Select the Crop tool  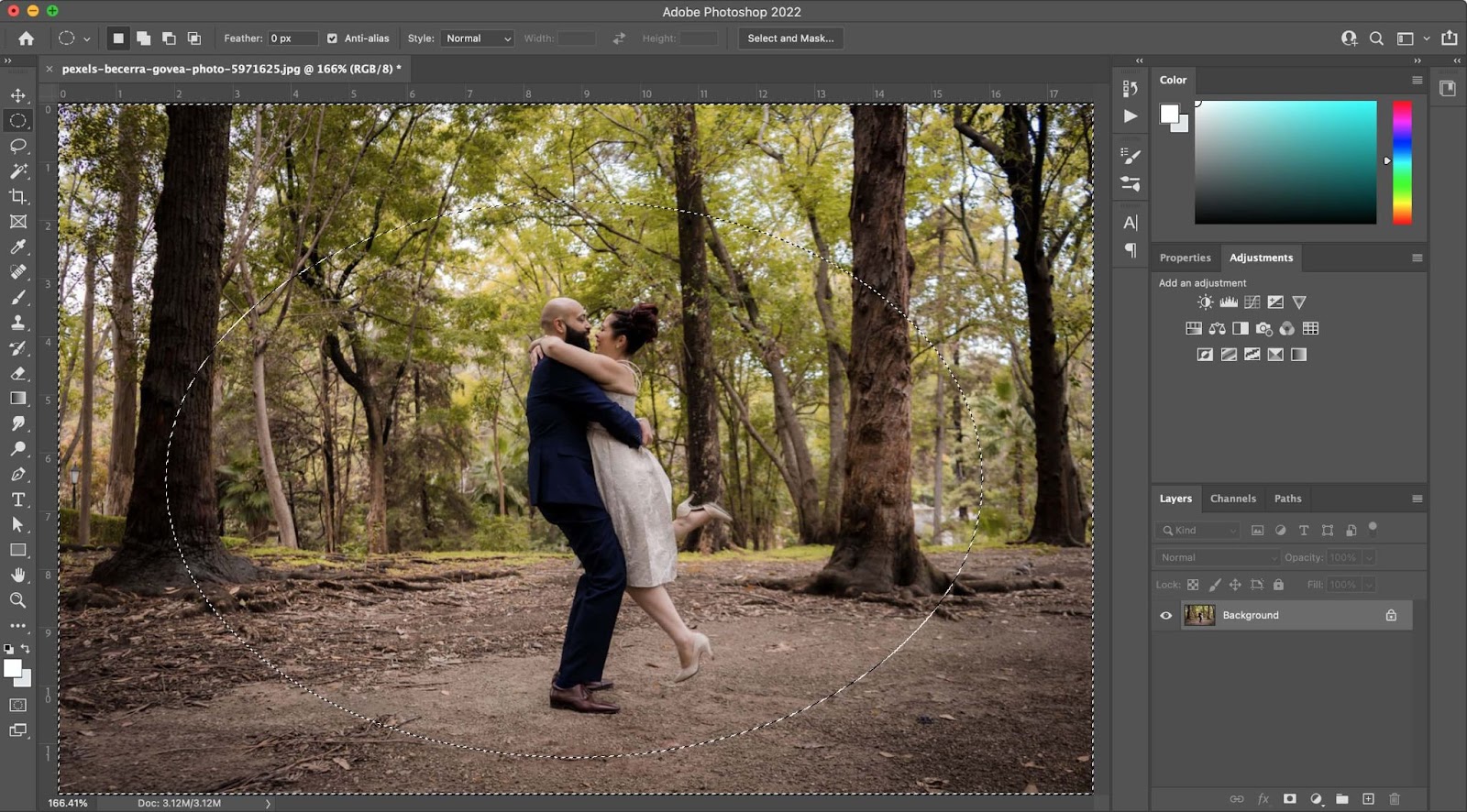[17, 196]
